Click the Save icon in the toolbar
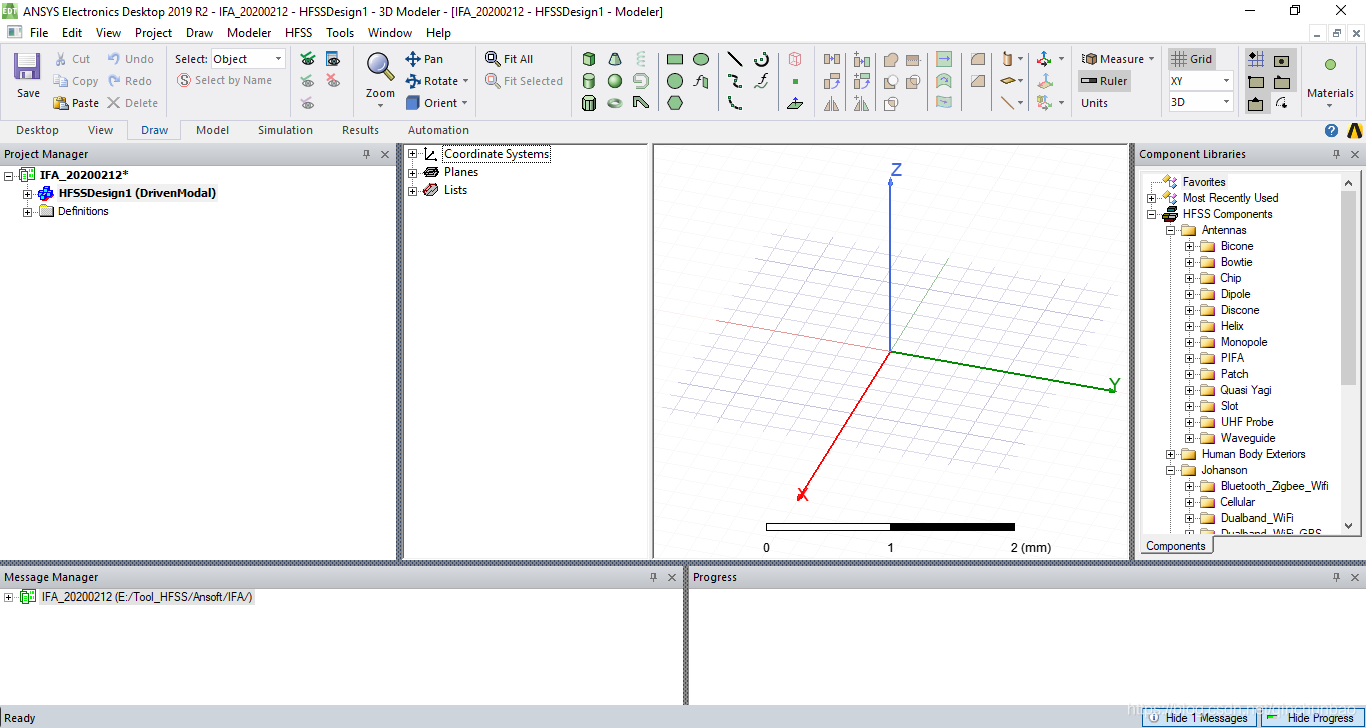 point(28,75)
